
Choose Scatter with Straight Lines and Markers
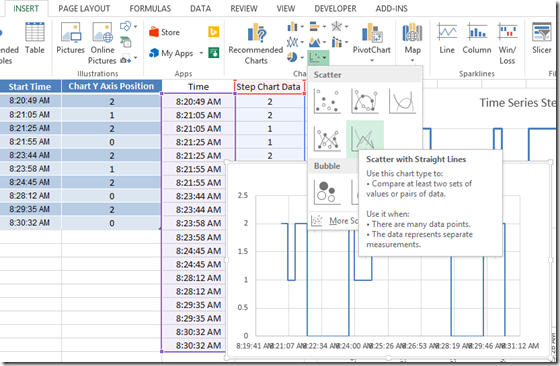[327, 139]
